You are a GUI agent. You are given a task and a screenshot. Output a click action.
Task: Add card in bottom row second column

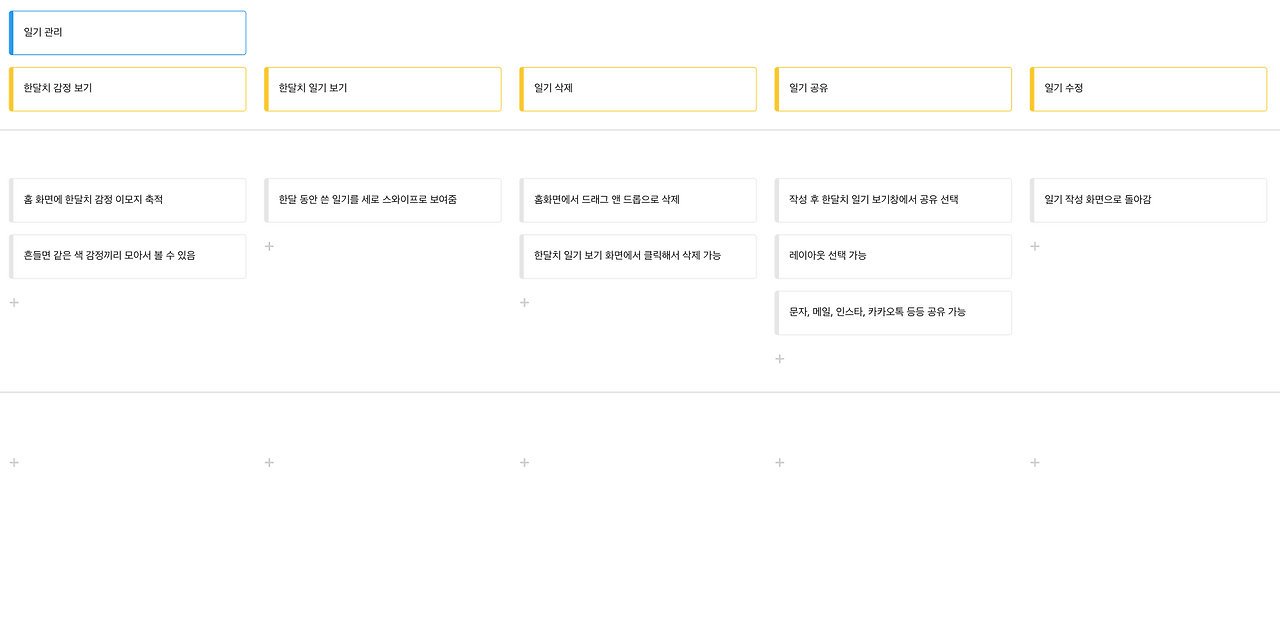pyautogui.click(x=269, y=463)
